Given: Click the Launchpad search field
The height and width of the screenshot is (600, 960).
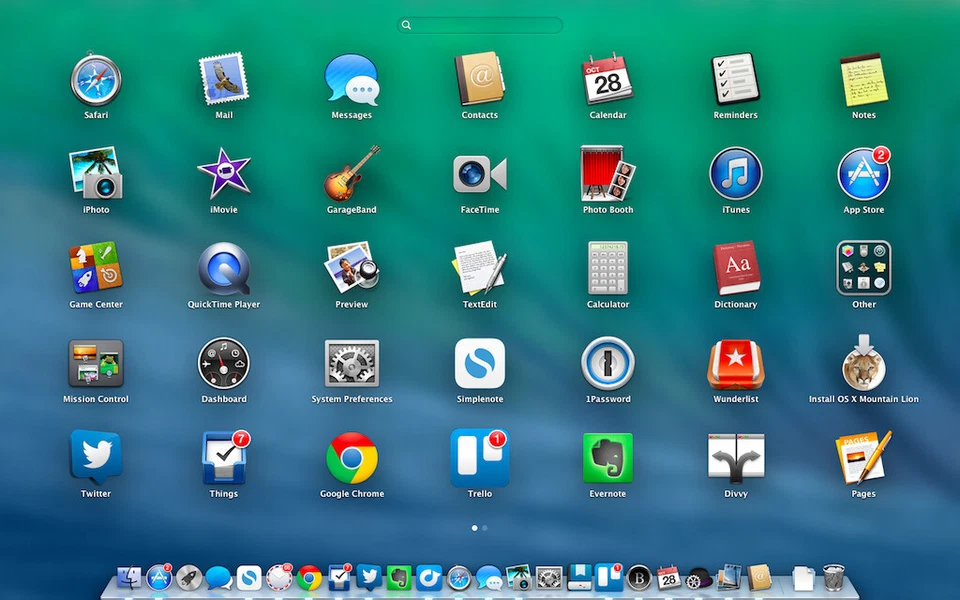Looking at the screenshot, I should 481,25.
